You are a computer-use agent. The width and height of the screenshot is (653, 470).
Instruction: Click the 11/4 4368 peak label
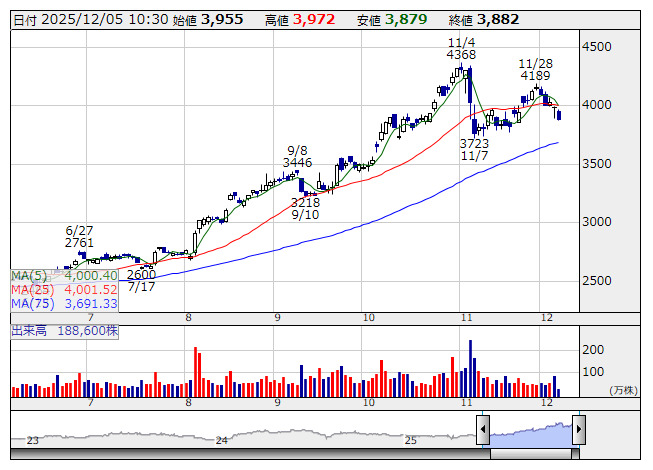461,48
